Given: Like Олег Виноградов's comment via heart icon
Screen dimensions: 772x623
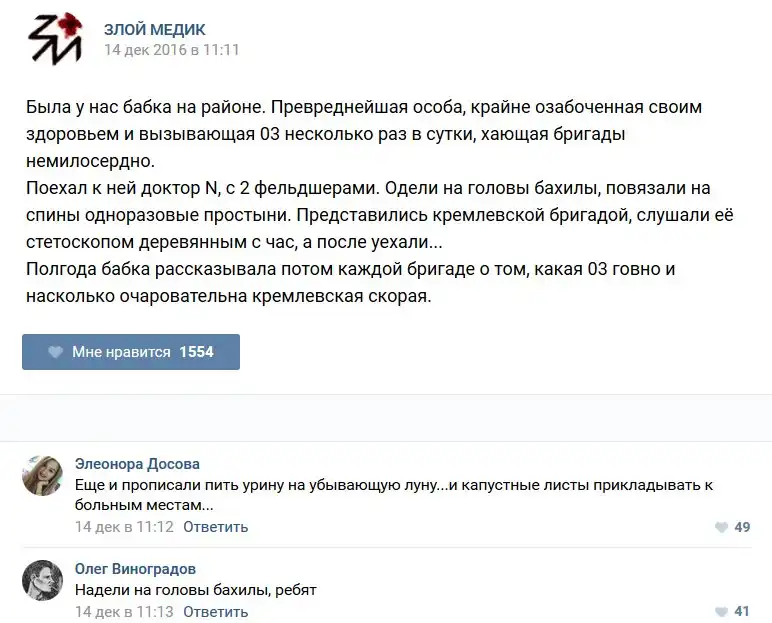Looking at the screenshot, I should 721,612.
